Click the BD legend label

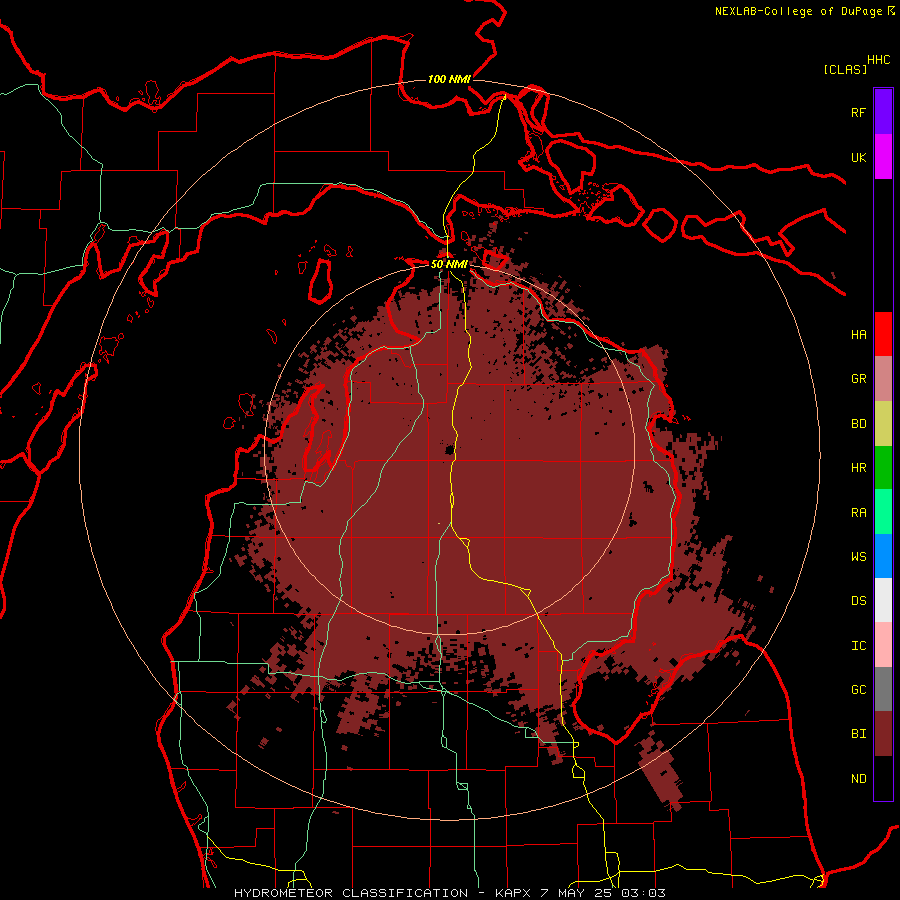point(858,424)
